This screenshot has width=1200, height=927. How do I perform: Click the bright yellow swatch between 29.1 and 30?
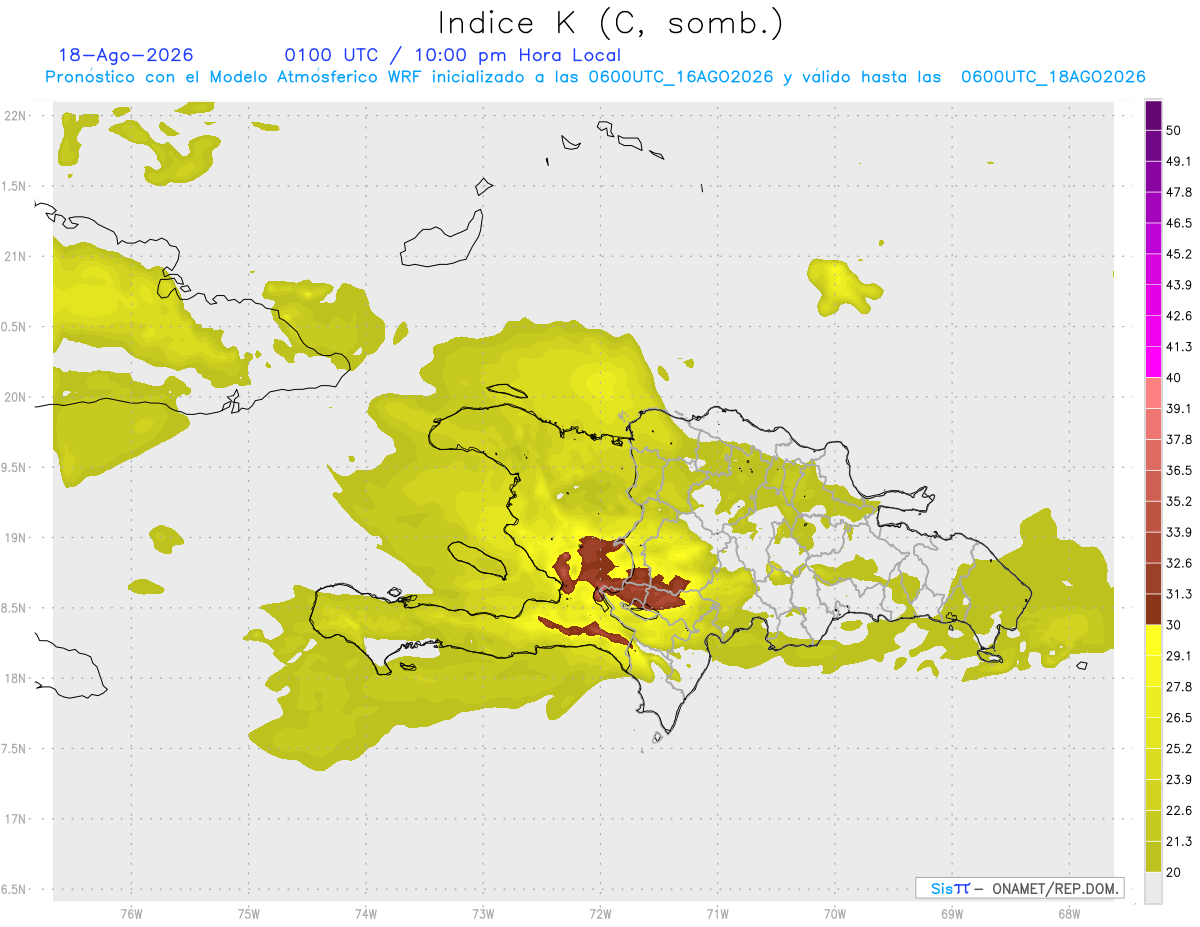click(x=1153, y=640)
